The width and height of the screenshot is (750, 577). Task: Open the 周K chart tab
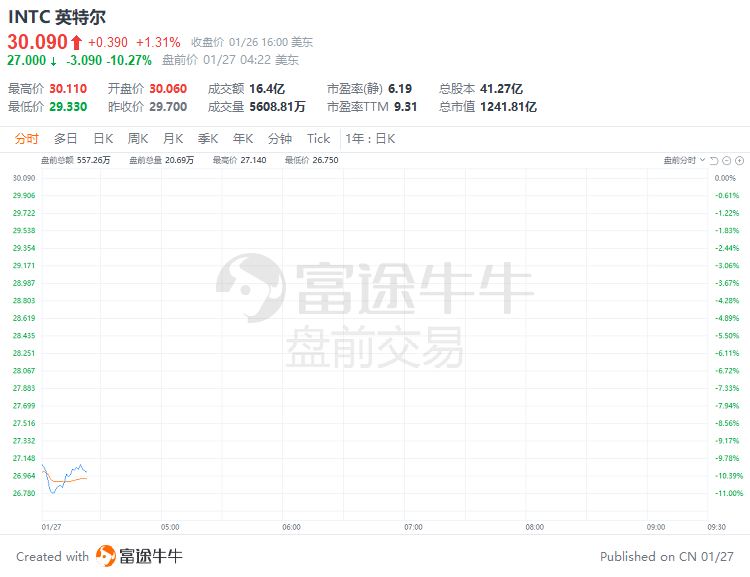click(138, 139)
